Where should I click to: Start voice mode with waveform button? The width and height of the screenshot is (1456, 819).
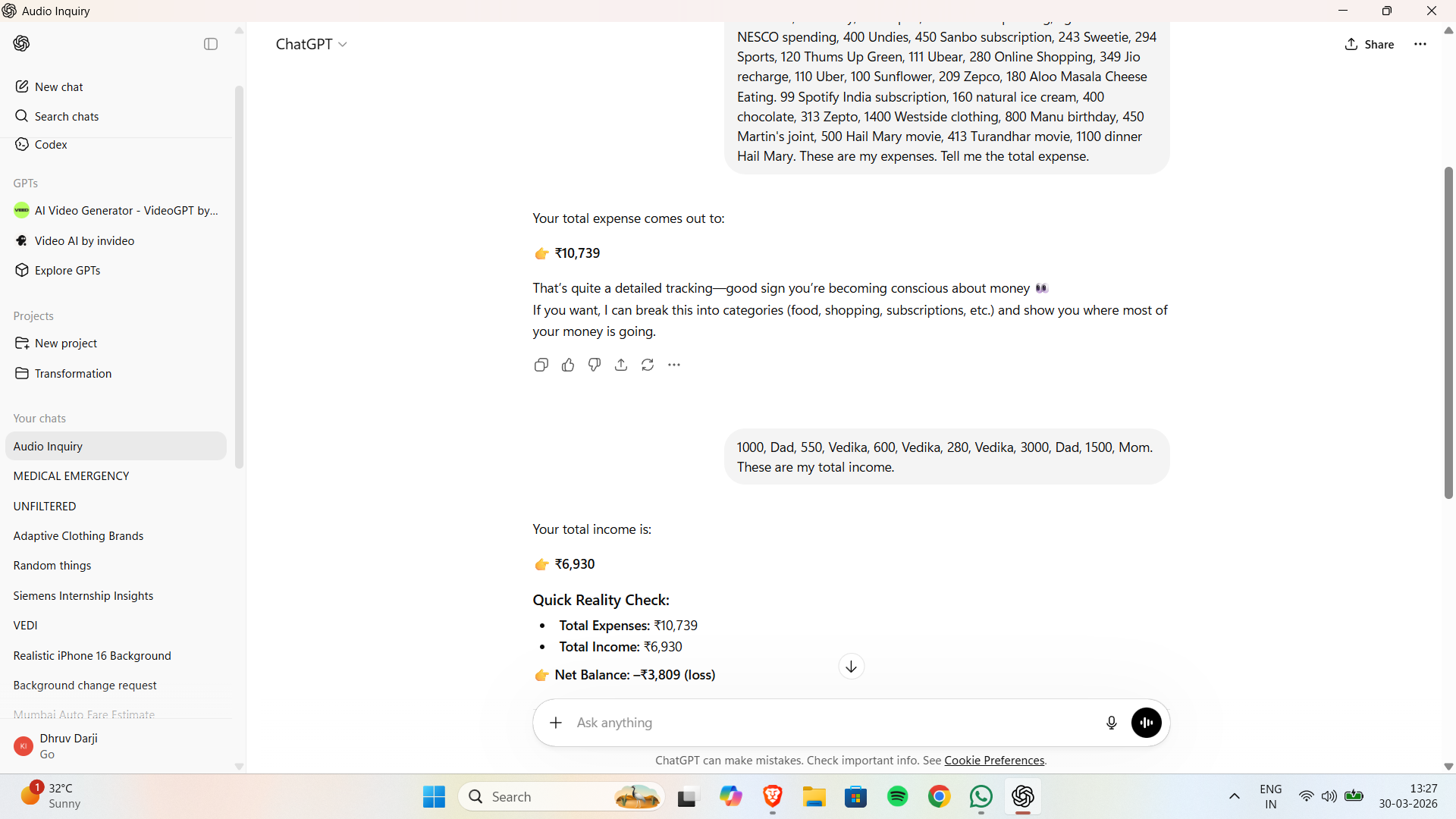tap(1146, 723)
